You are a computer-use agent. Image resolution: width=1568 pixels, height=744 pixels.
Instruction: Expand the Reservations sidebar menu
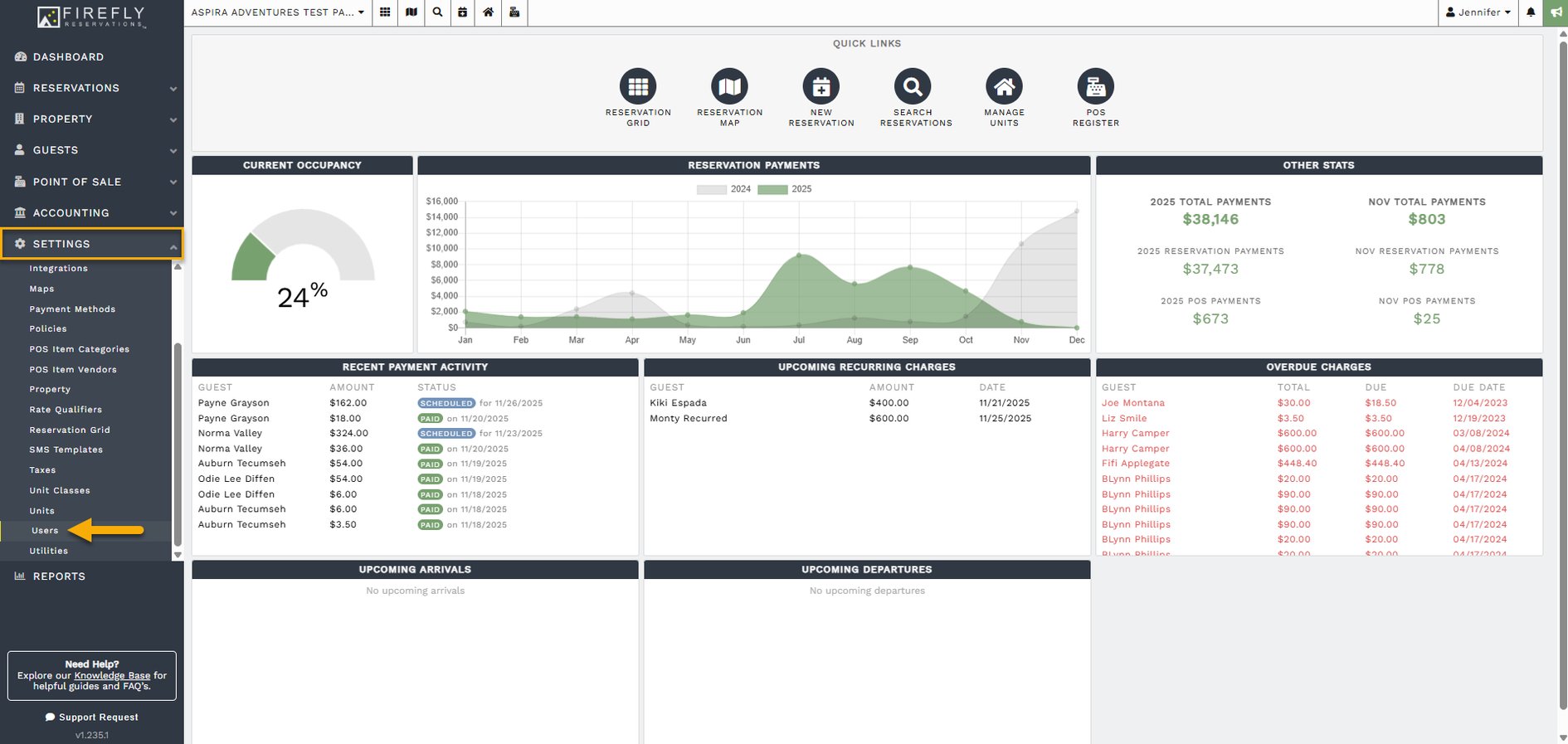91,88
